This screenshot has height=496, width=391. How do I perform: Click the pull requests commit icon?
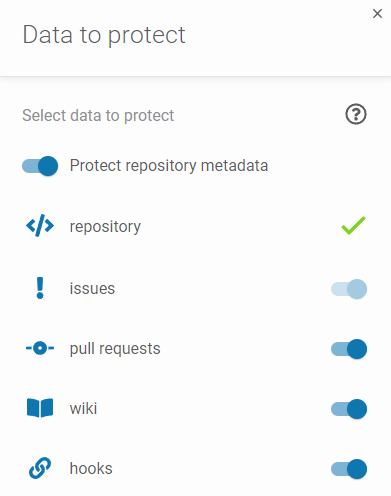click(x=40, y=348)
